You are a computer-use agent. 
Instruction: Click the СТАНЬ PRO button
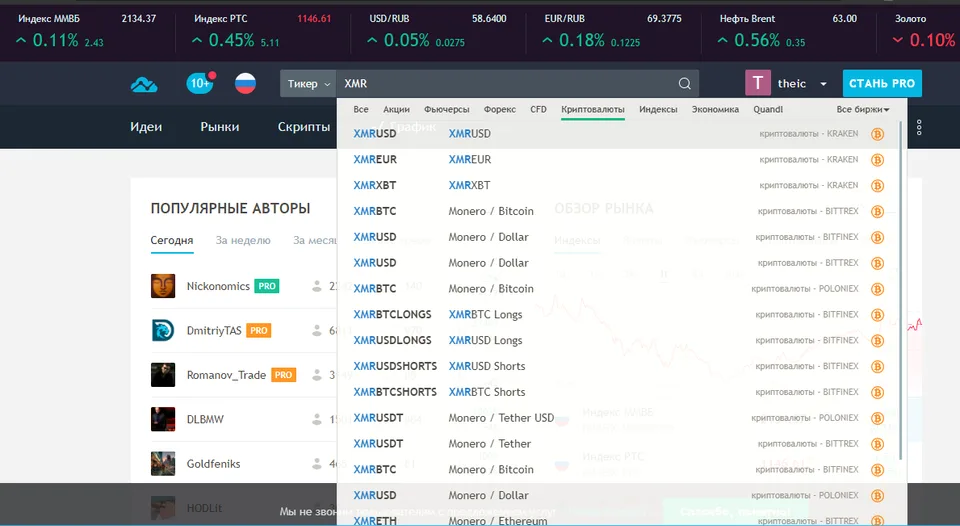click(882, 83)
